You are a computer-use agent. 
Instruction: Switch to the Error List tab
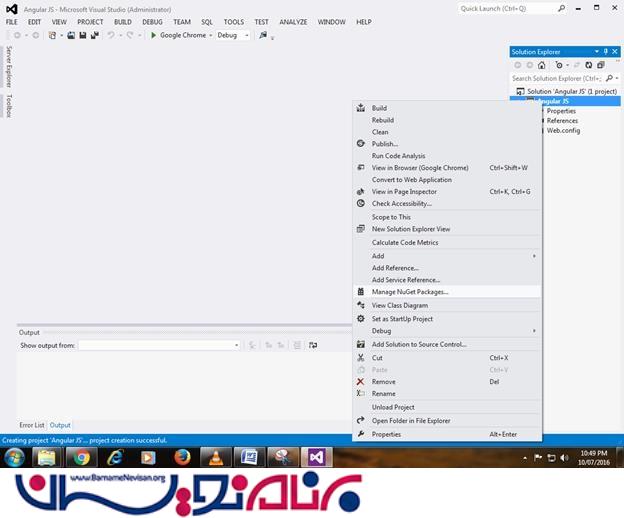point(32,425)
